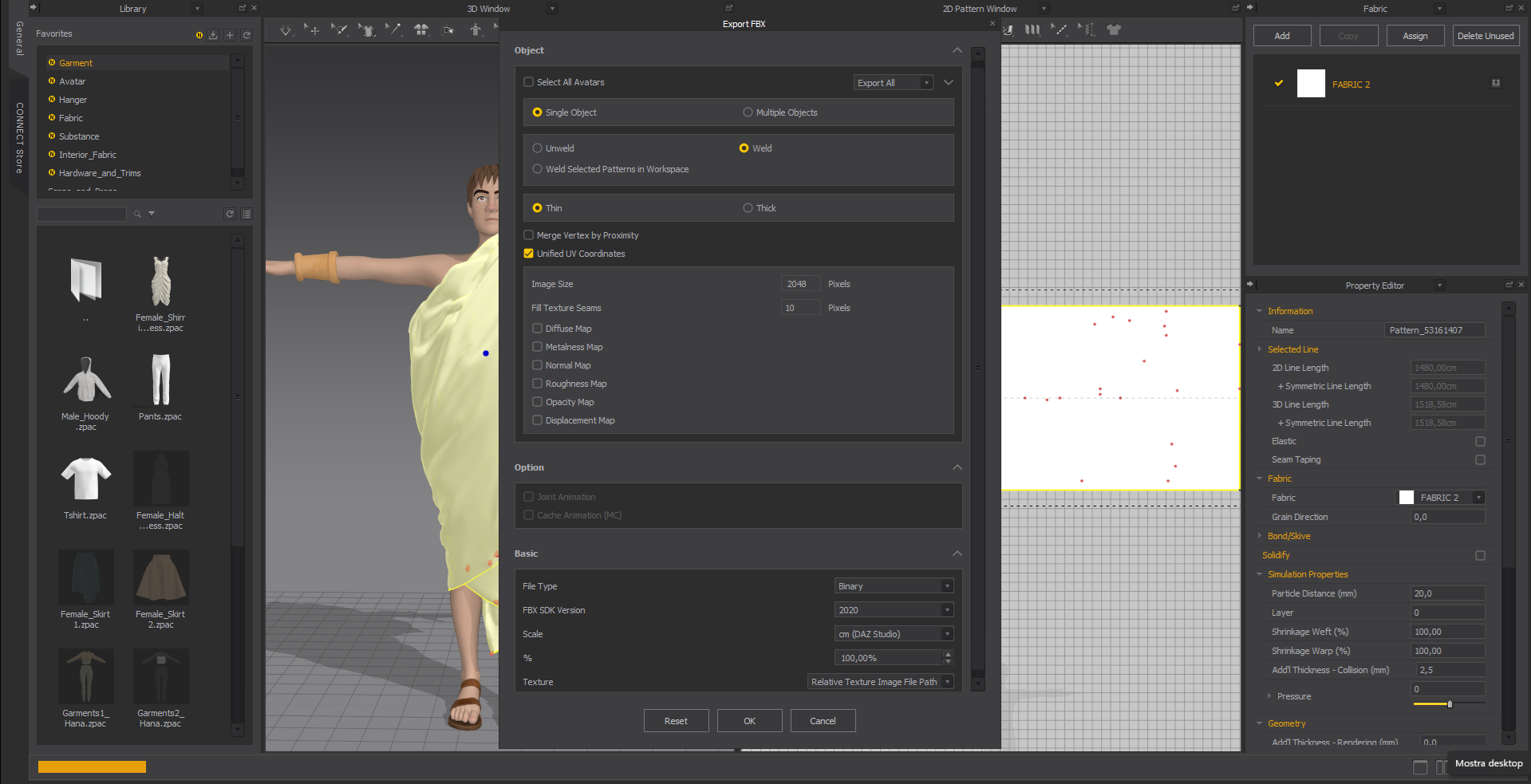Select Hardware_and_Trims in Favorites list

(x=100, y=173)
